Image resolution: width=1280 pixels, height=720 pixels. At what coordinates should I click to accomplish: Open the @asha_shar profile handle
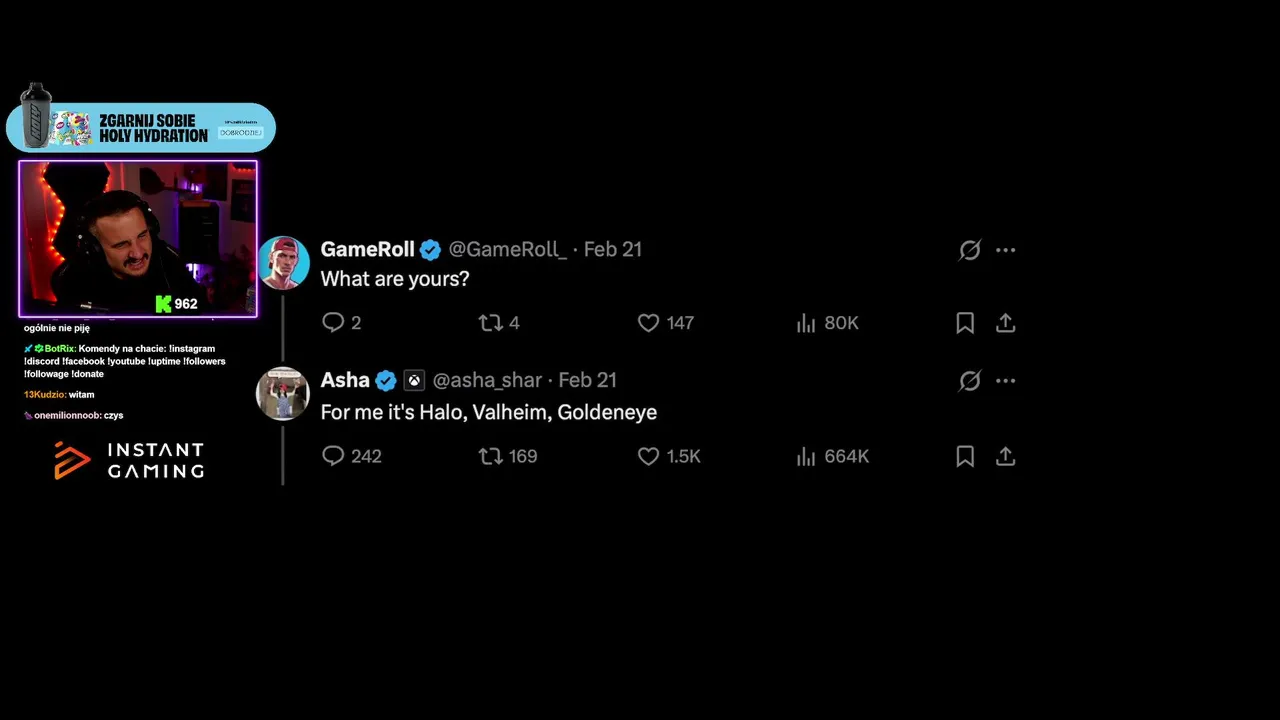(487, 380)
